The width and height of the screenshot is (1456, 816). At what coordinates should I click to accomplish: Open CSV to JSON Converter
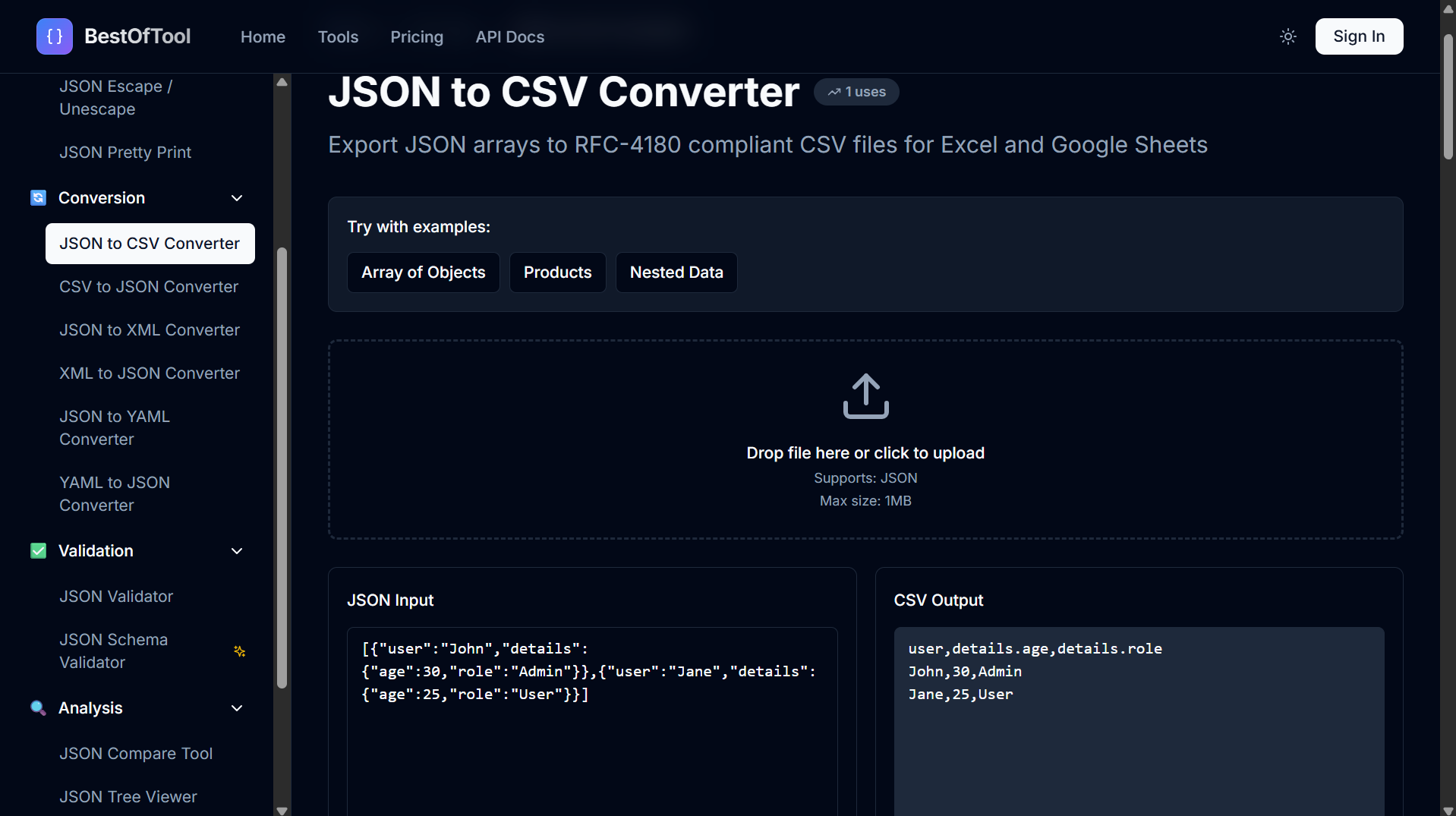pyautogui.click(x=150, y=287)
